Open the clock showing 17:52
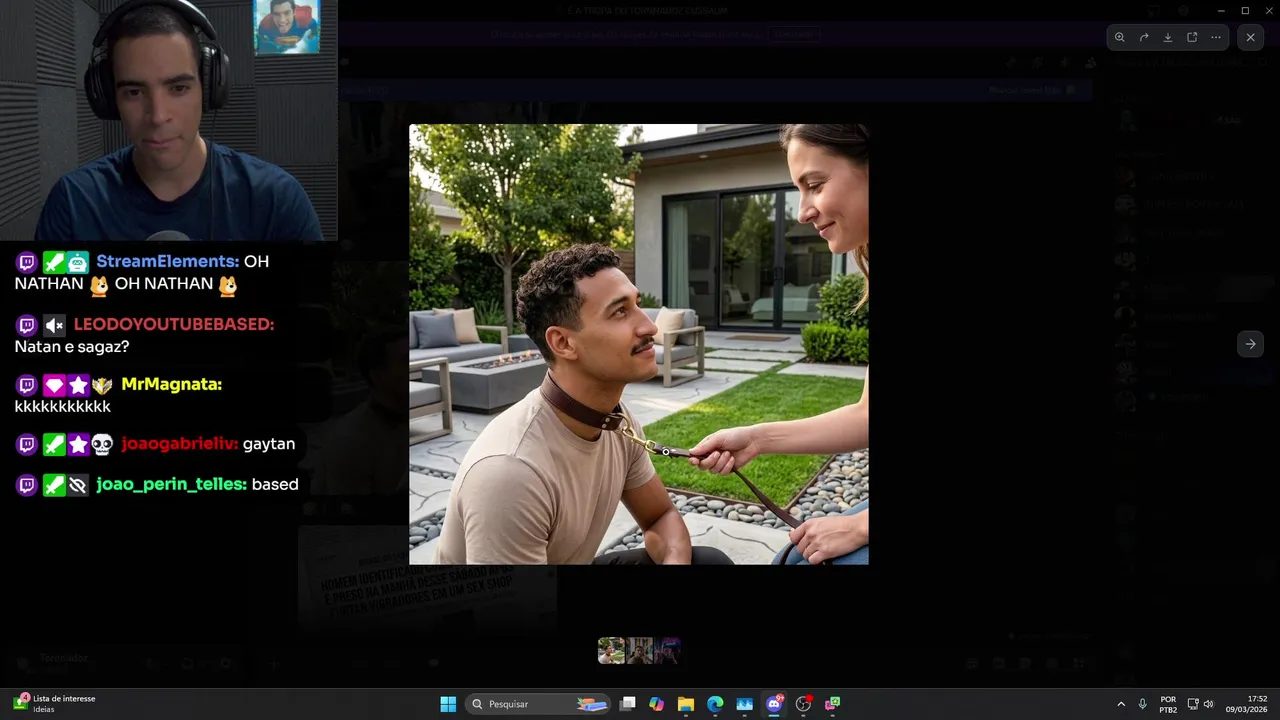The height and width of the screenshot is (720, 1280). click(x=1247, y=704)
